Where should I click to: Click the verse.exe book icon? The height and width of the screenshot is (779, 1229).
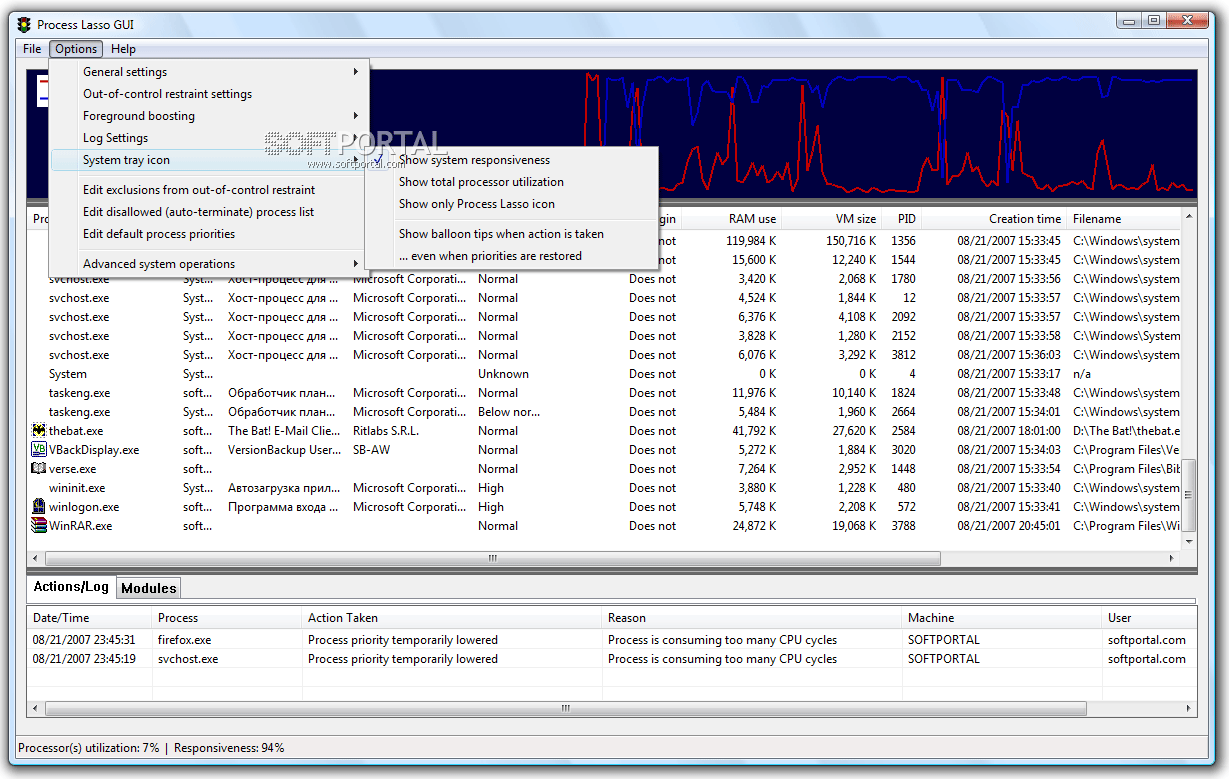pos(40,469)
